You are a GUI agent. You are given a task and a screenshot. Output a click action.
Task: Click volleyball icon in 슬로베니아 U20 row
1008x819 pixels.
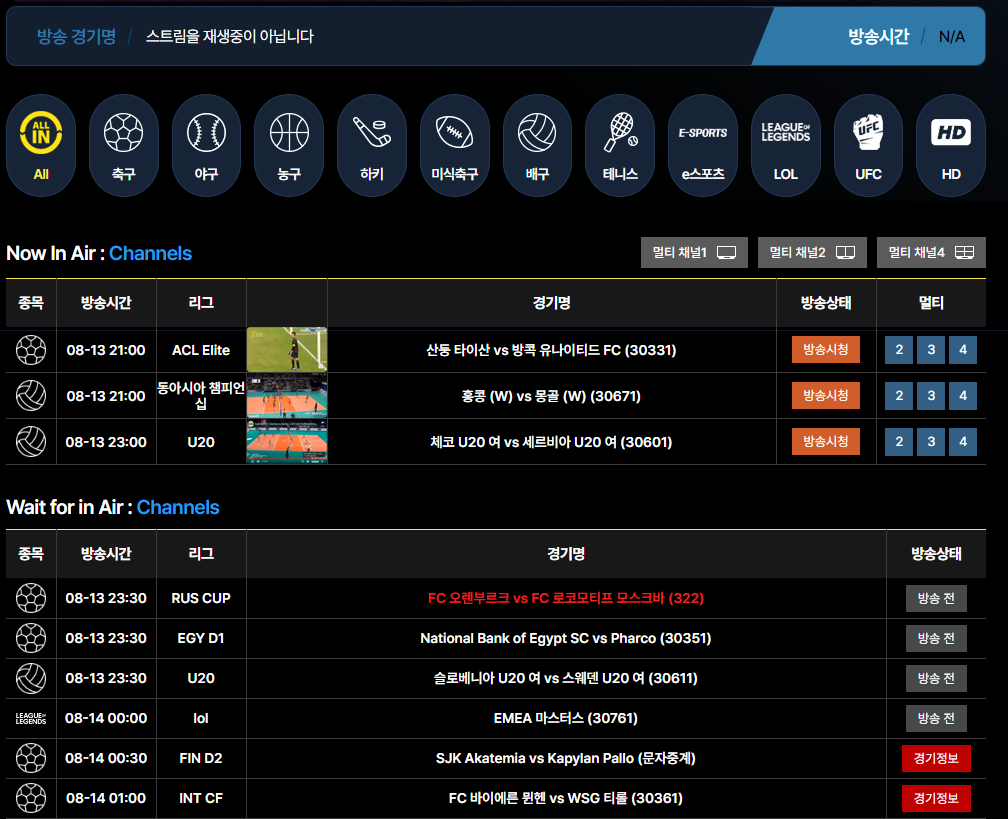pyautogui.click(x=31, y=678)
